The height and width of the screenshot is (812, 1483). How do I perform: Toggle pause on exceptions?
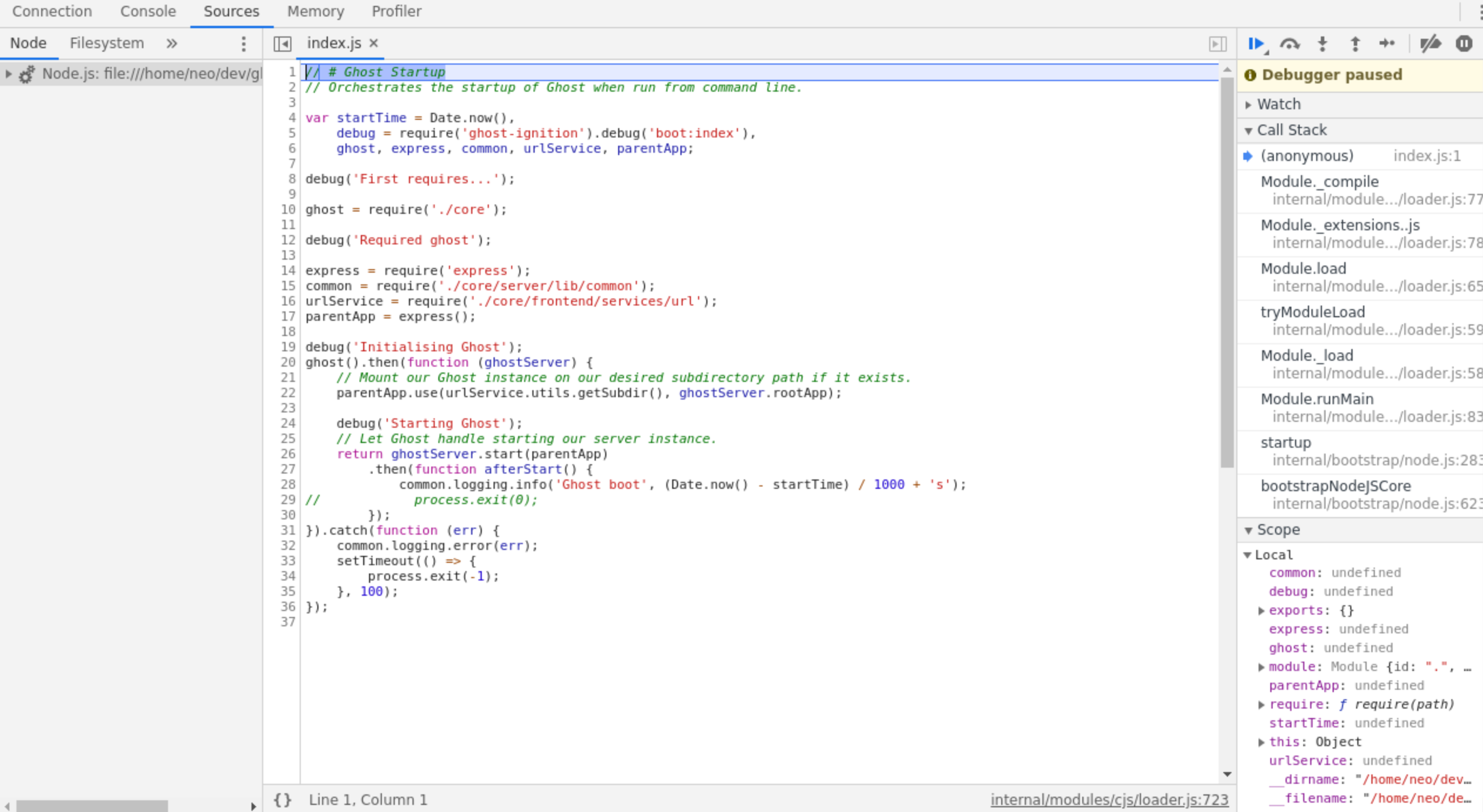[1464, 44]
